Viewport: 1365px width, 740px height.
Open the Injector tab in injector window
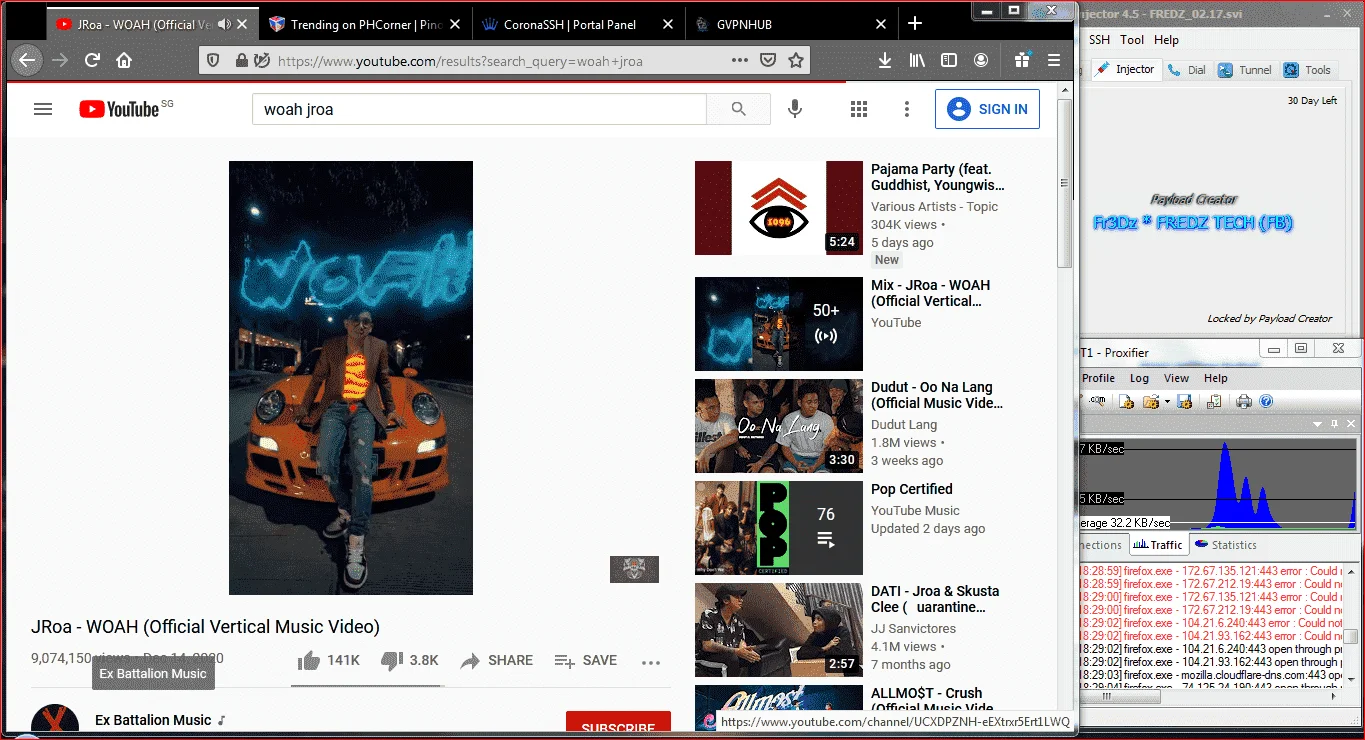pos(1125,69)
